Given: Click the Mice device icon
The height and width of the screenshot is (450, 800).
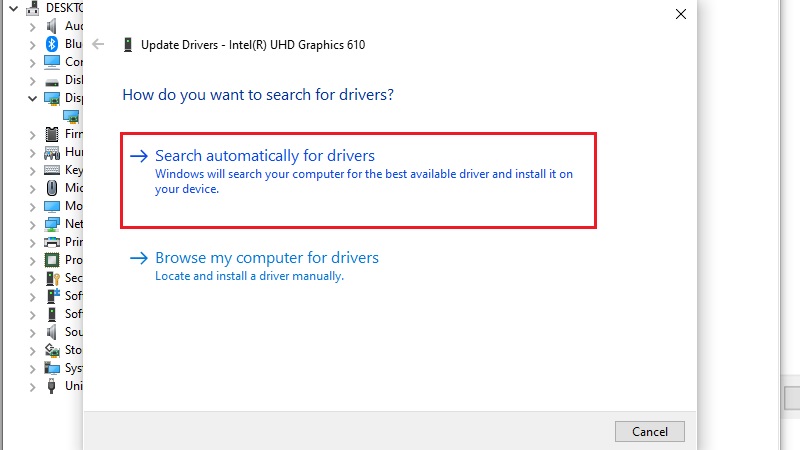Looking at the screenshot, I should click(x=52, y=188).
